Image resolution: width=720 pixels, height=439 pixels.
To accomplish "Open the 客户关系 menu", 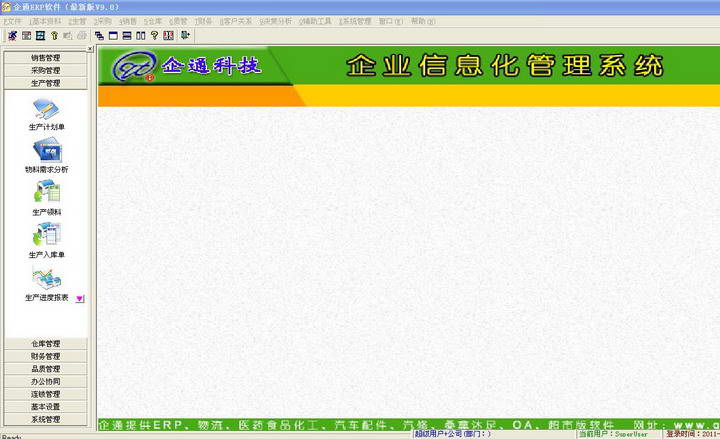I will click(x=236, y=21).
